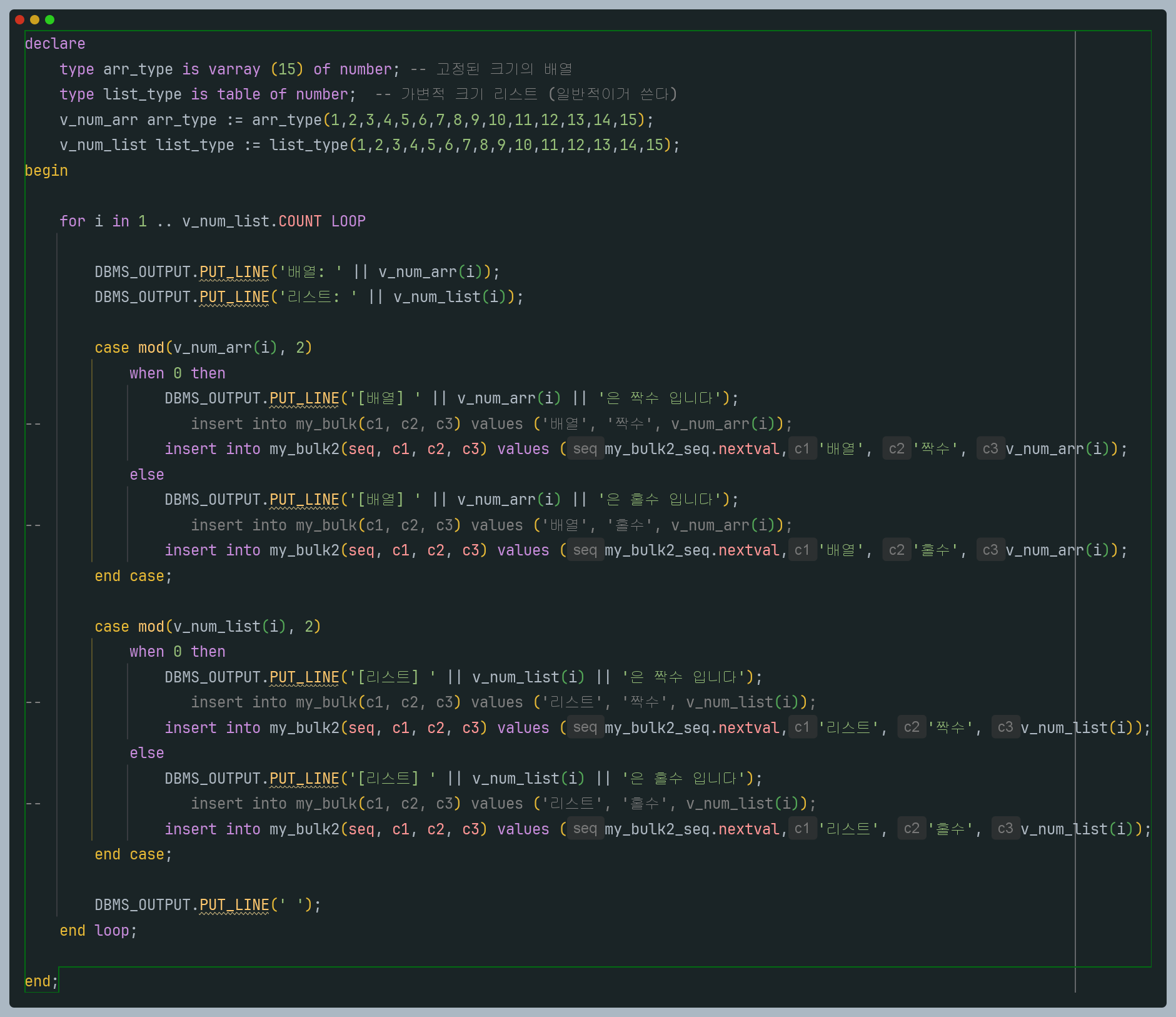The image size is (1176, 1017).
Task: Click 'seq' inlay hint in 리스트 짝수 insert
Action: (x=585, y=728)
